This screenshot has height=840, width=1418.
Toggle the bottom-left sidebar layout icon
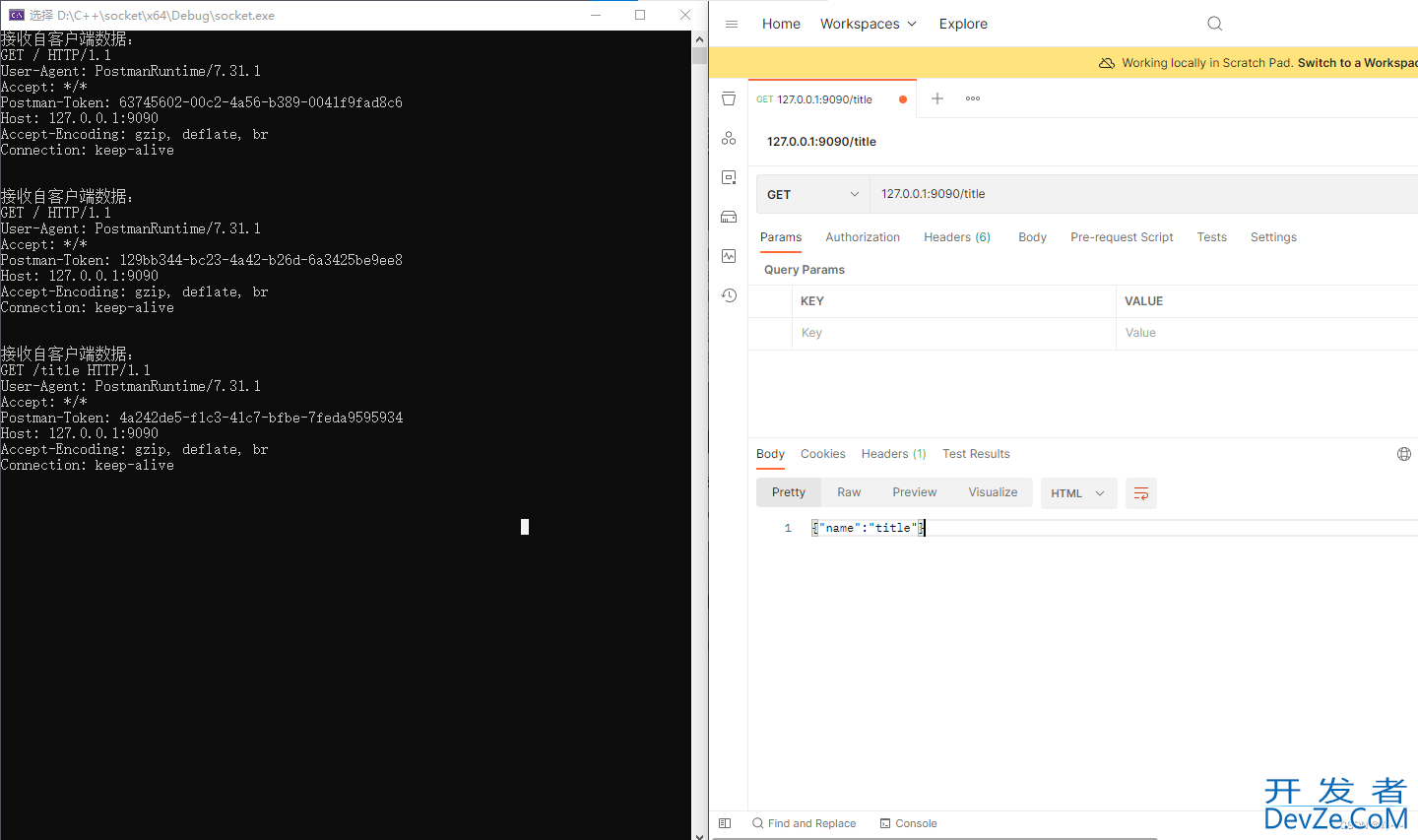point(725,823)
